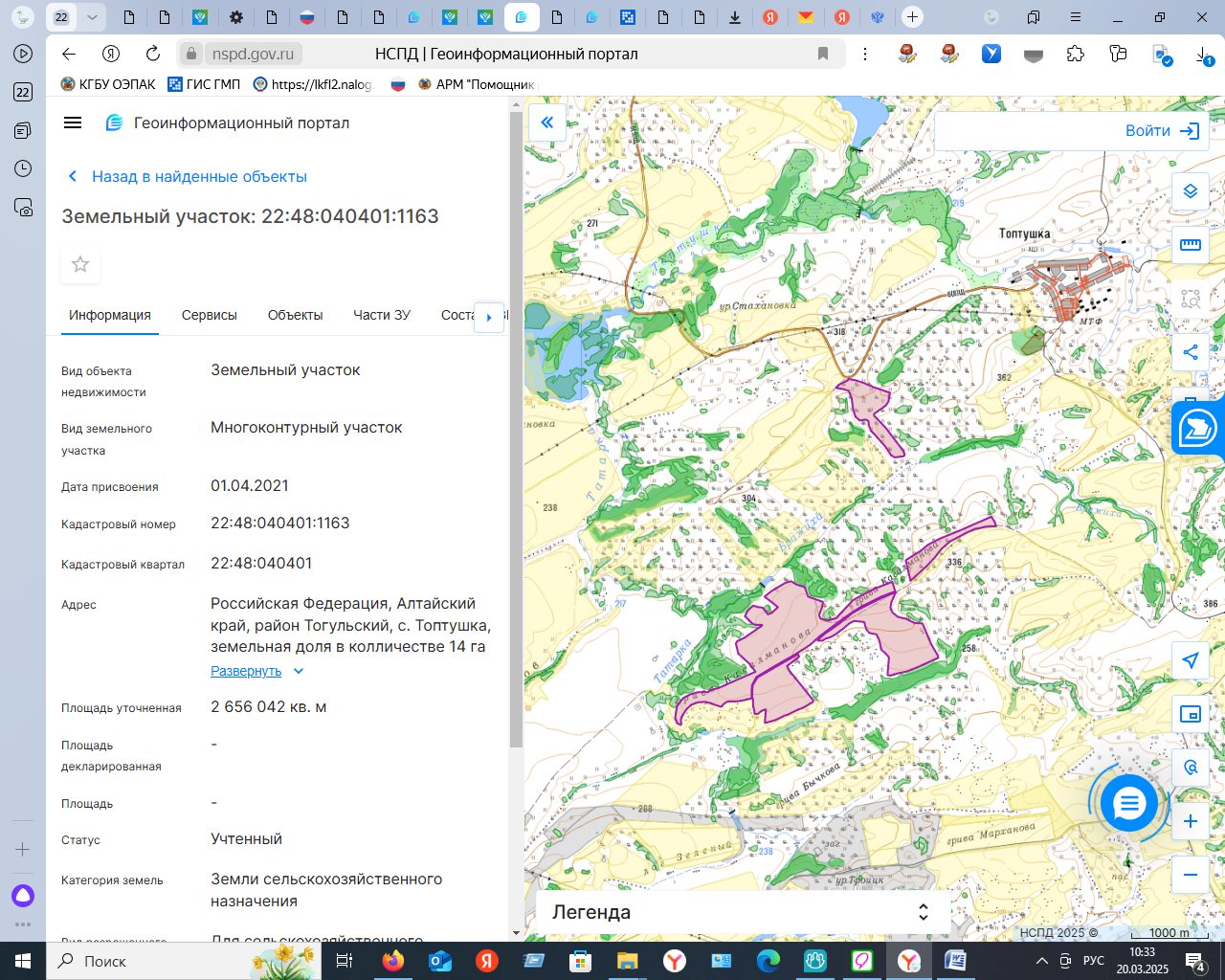Collapse the side panel with double chevron
1225x980 pixels.
point(547,122)
